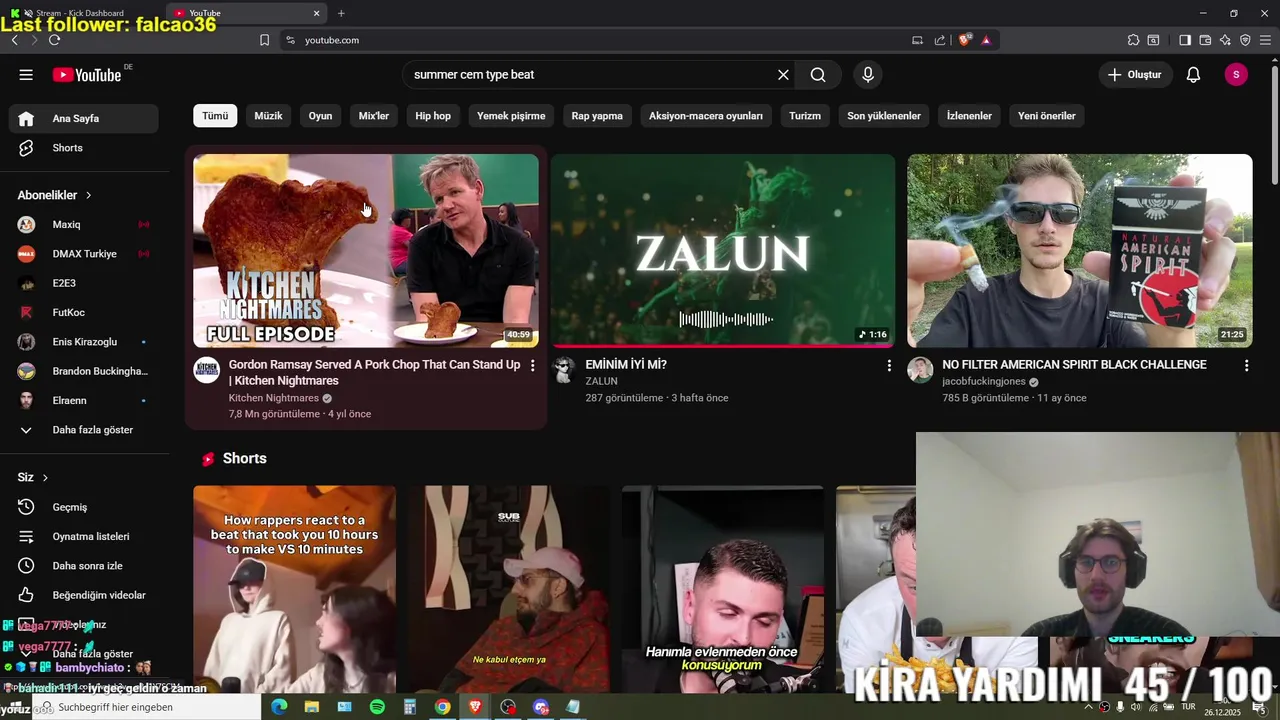The width and height of the screenshot is (1280, 720).
Task: Switch to the Kick Dashboard tab
Action: click(80, 13)
